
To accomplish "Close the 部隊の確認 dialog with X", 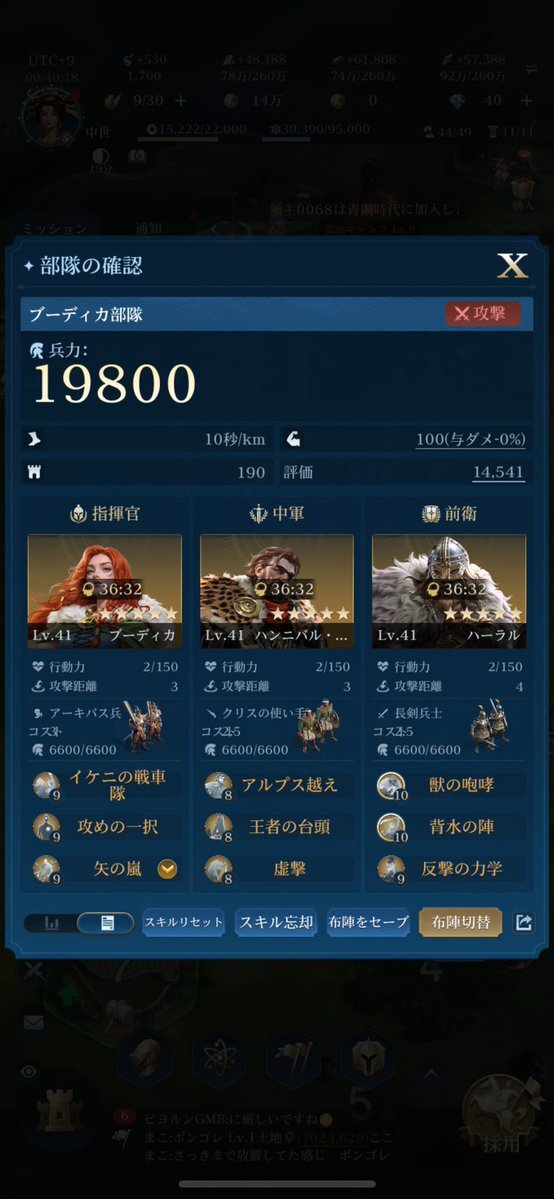I will tap(512, 266).
